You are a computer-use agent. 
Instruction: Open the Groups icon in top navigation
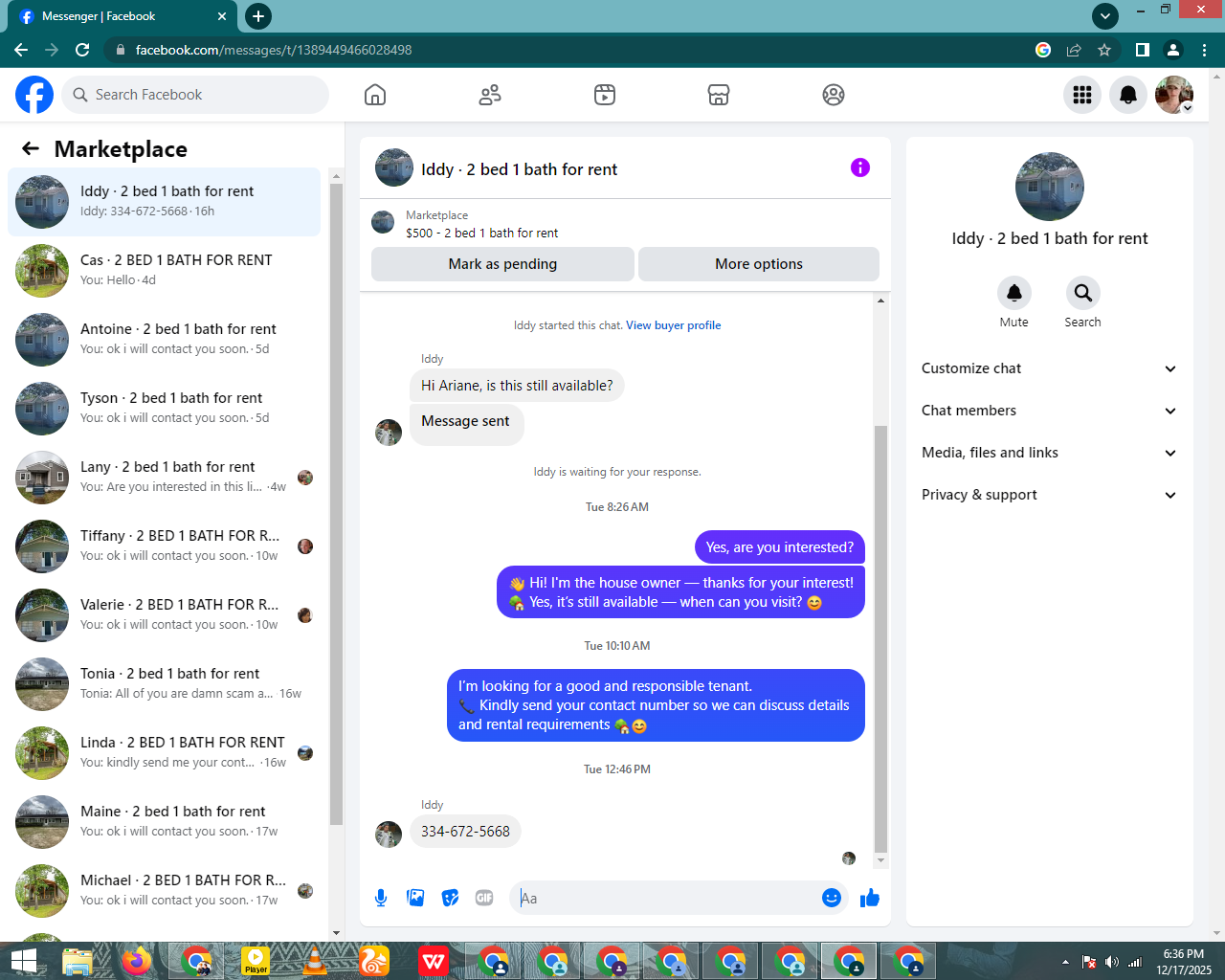[834, 95]
